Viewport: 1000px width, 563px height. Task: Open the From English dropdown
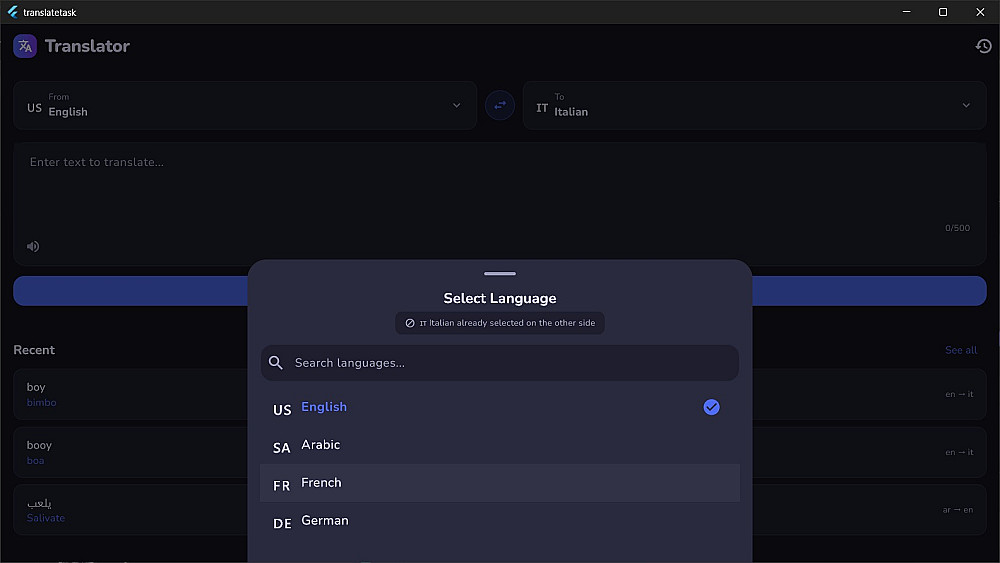(x=245, y=105)
